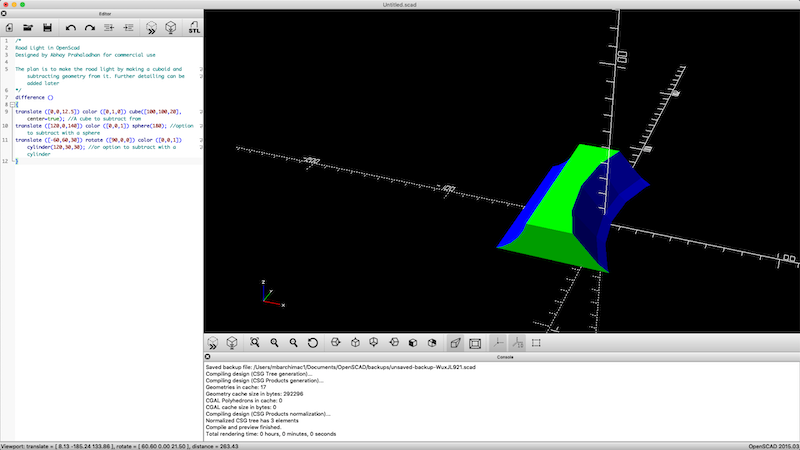Switch to the Back view
This screenshot has width=800, height=450.
[x=432, y=343]
